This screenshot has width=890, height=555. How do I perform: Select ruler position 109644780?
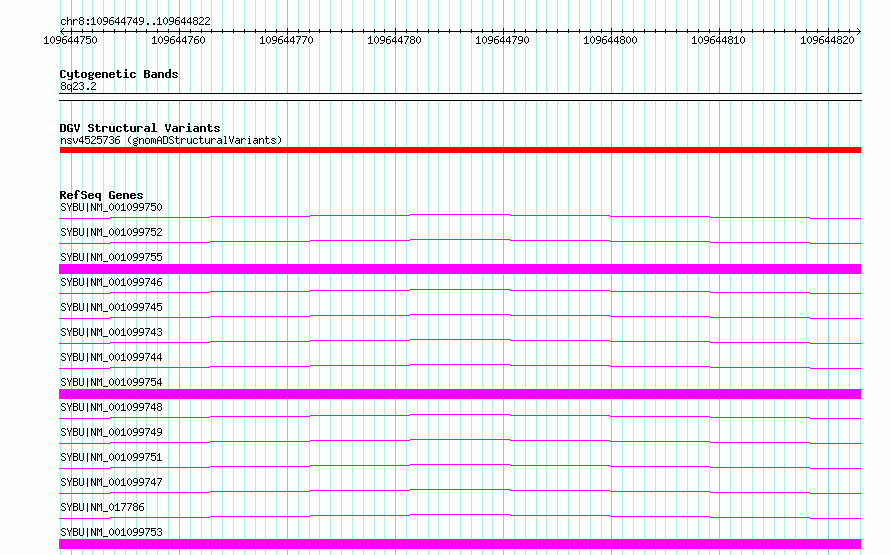click(x=394, y=40)
